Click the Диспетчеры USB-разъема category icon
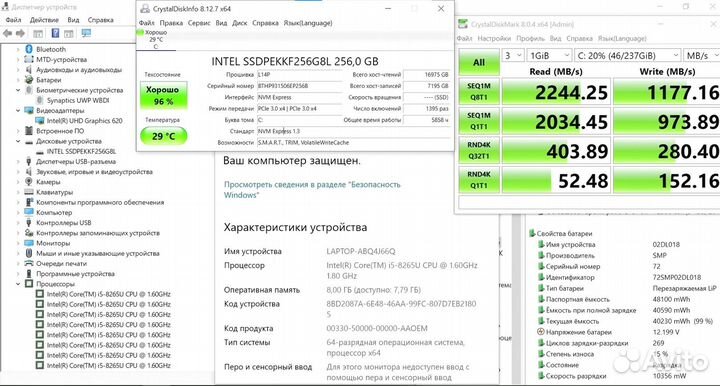Image resolution: width=720 pixels, height=386 pixels. pos(29,162)
